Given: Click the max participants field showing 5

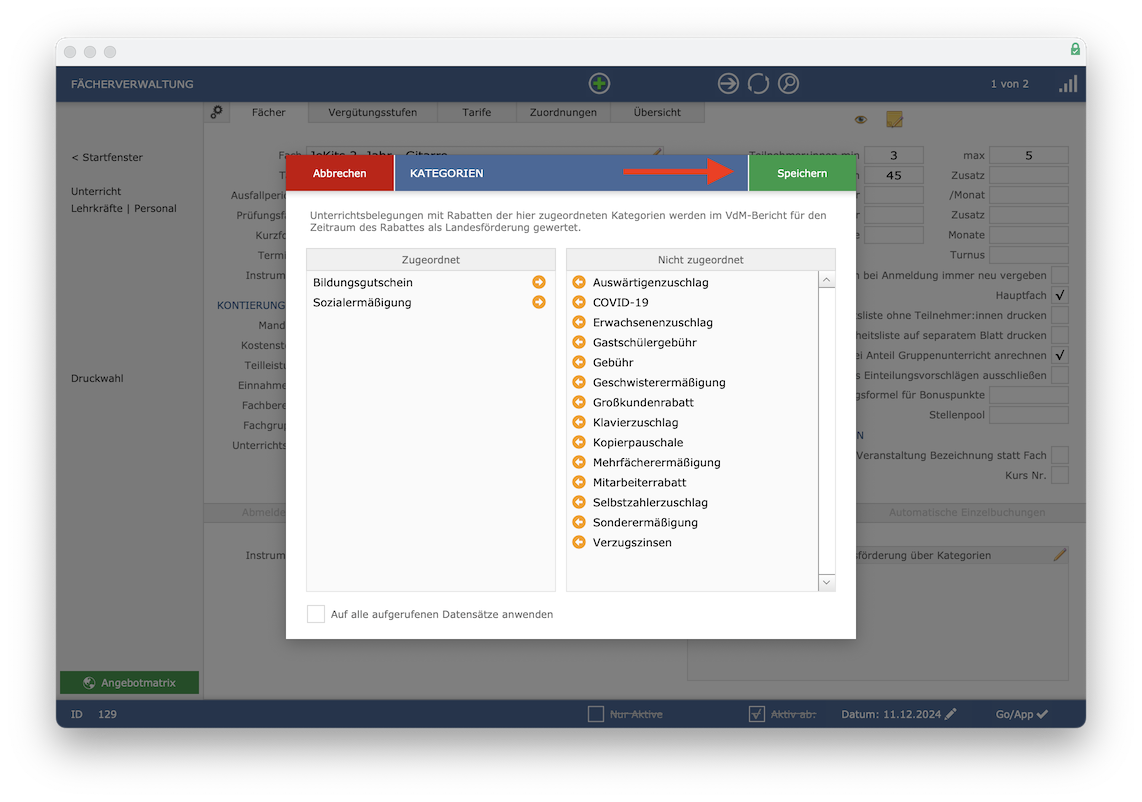Looking at the screenshot, I should [x=1028, y=155].
